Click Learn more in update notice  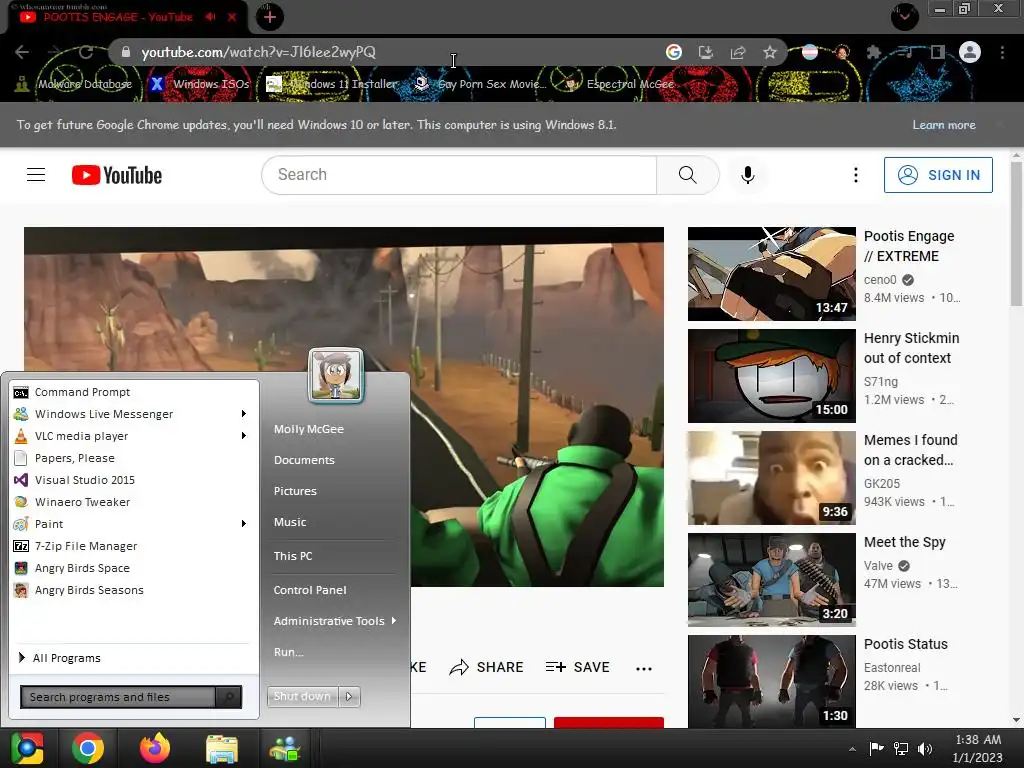click(944, 125)
